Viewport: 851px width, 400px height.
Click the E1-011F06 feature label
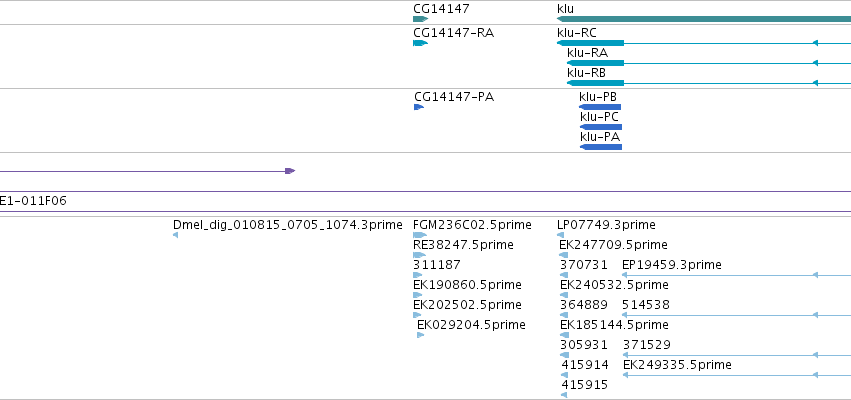(x=33, y=201)
